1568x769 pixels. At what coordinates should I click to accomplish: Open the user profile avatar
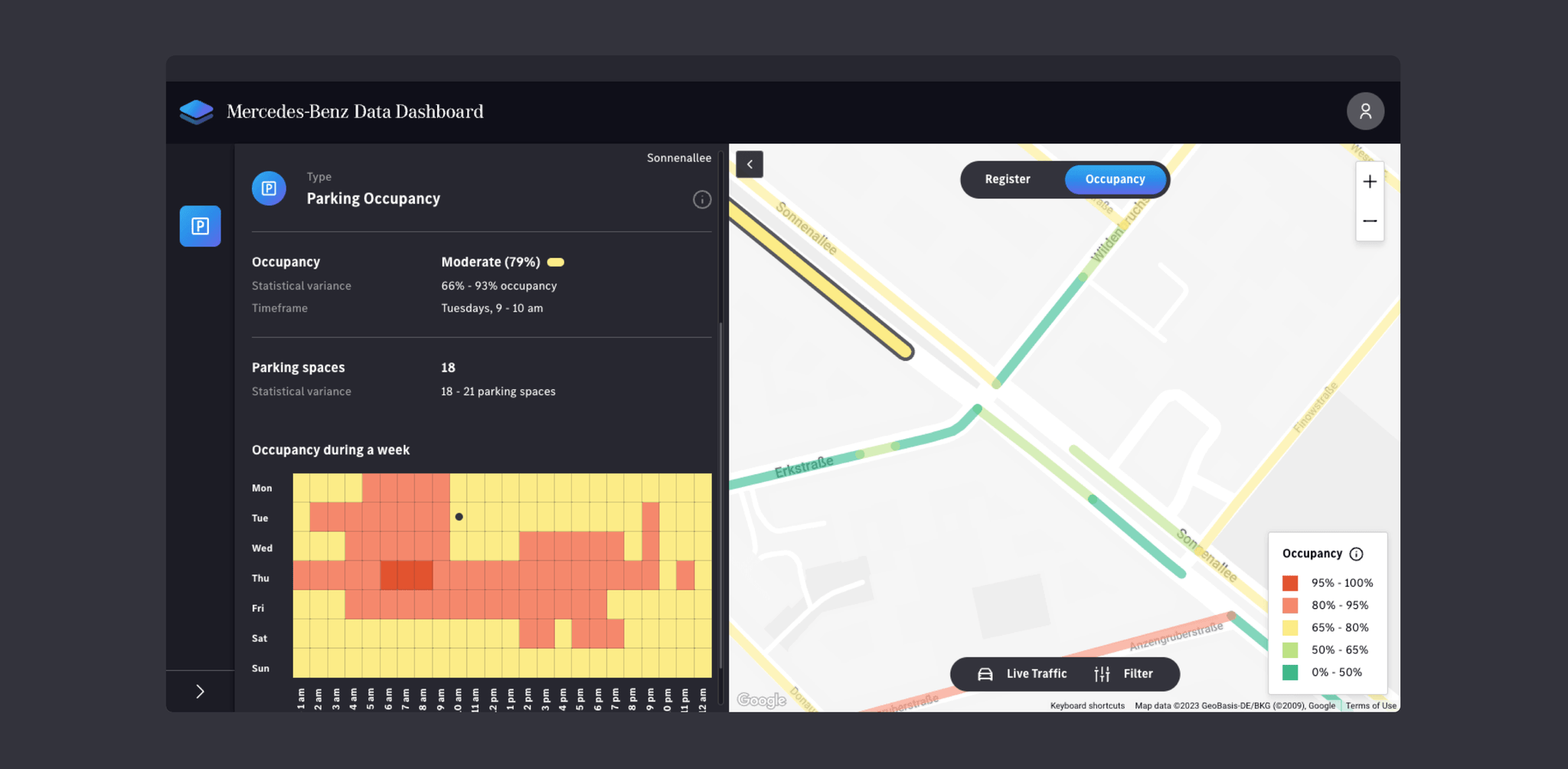1365,112
